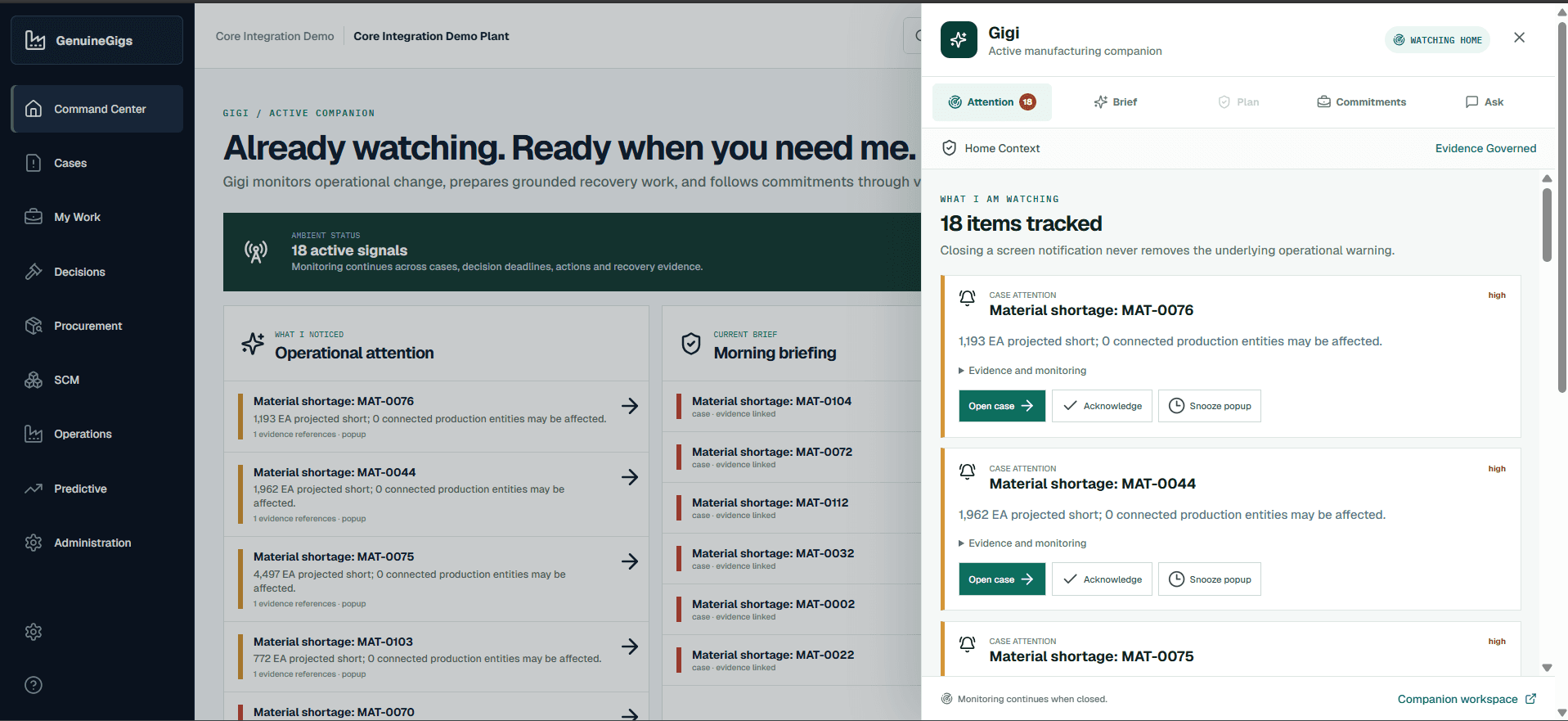Click Core Integration Demo breadcrumb
The width and height of the screenshot is (1568, 721).
click(275, 36)
